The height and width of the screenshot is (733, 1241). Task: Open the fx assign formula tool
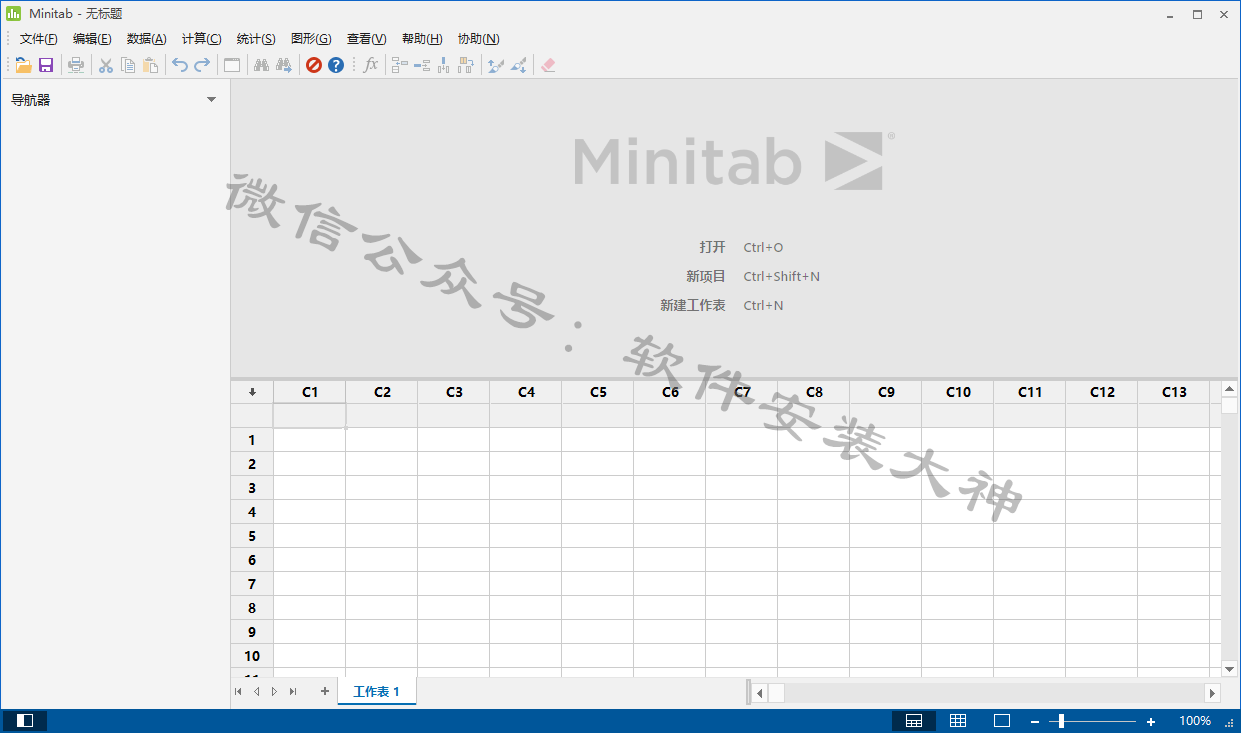pos(371,65)
